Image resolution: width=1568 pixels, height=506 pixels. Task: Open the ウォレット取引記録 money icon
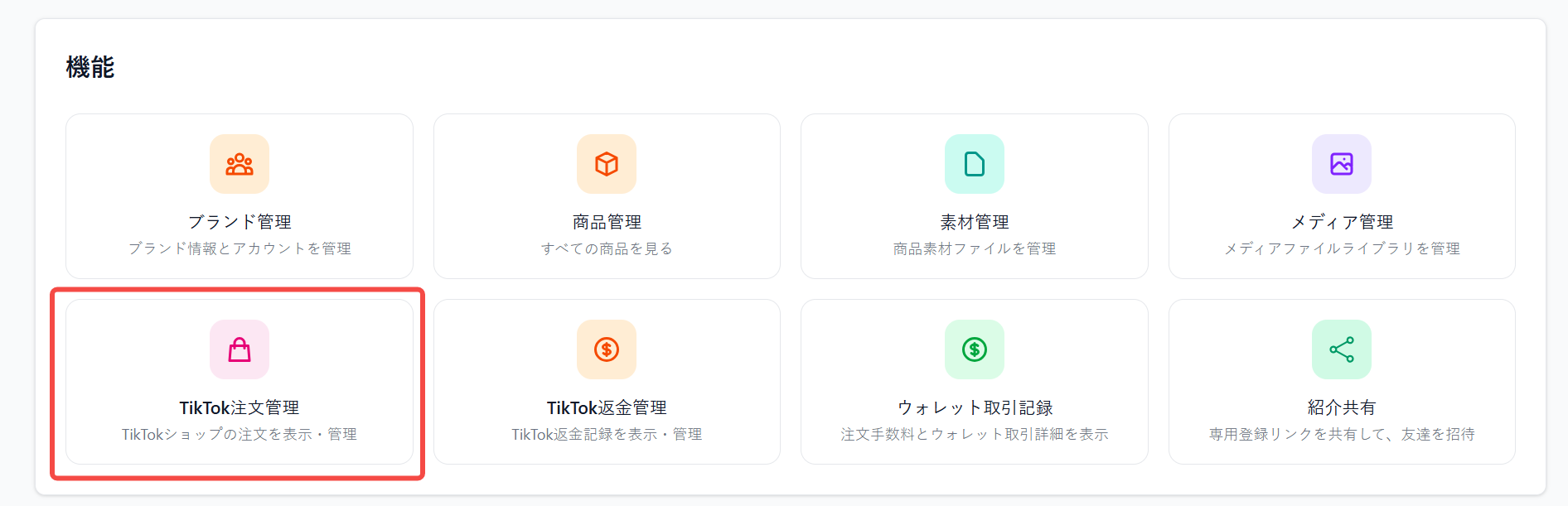(x=975, y=349)
